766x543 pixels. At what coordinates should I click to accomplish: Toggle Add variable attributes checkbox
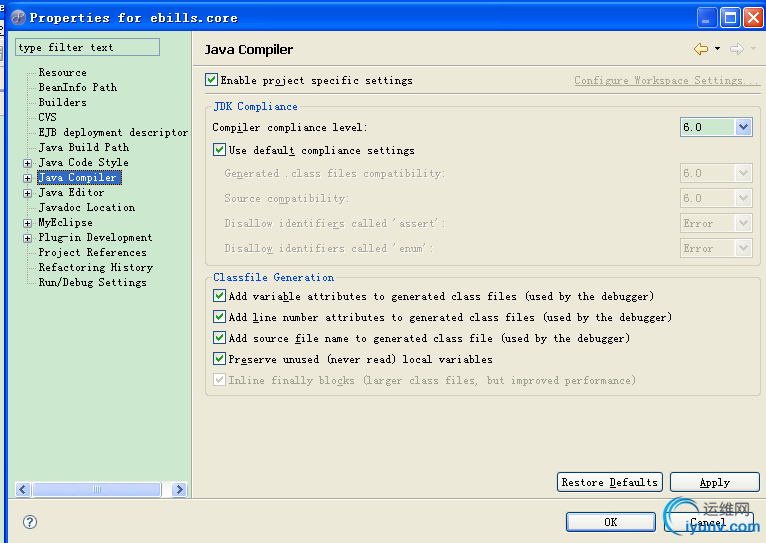click(x=219, y=295)
